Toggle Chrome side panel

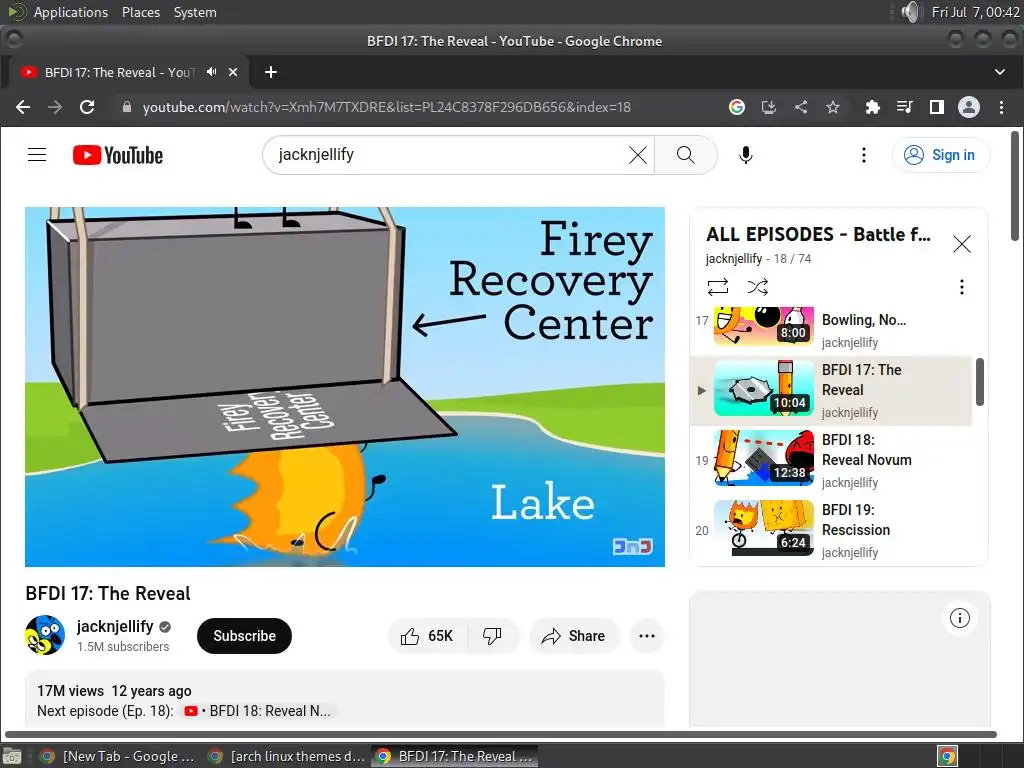pyautogui.click(x=936, y=107)
